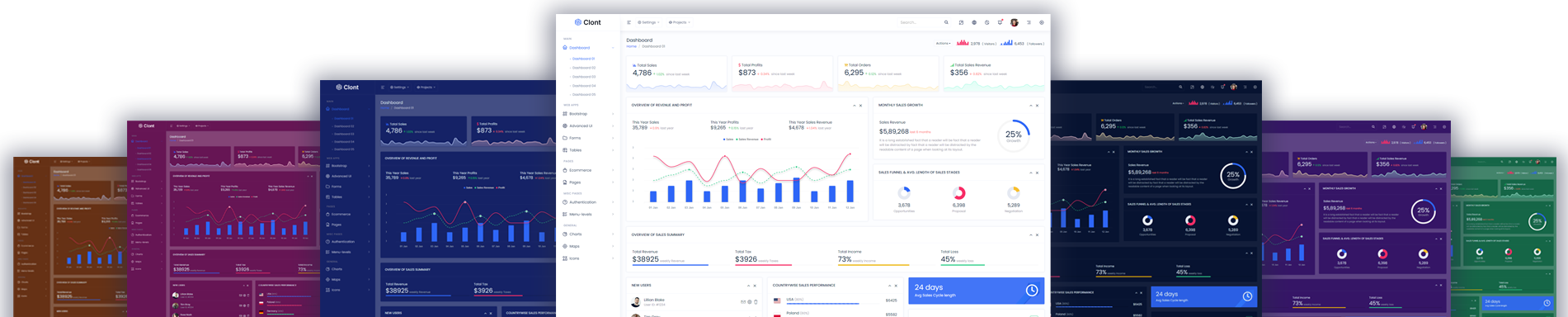
Task: Click the fullscreen icon in white dashboard header
Action: coord(961,22)
